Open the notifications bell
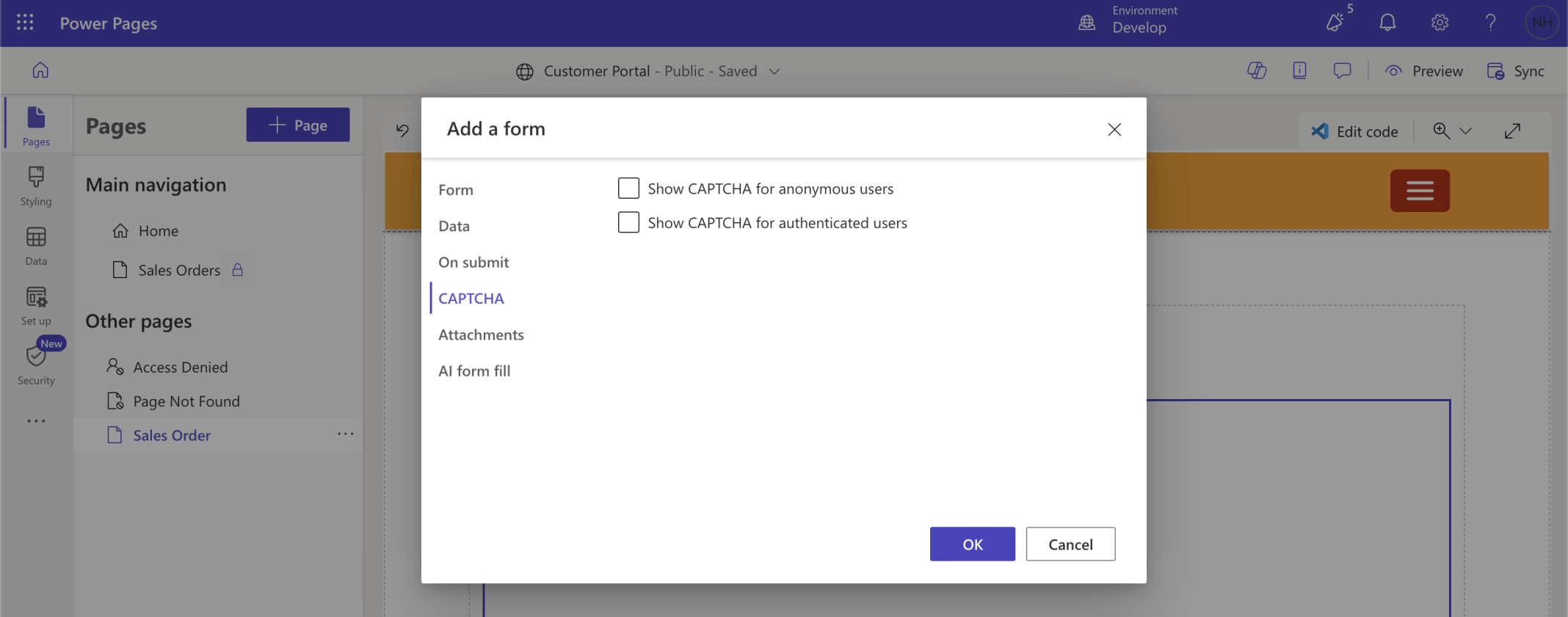This screenshot has height=617, width=1568. coord(1387,23)
